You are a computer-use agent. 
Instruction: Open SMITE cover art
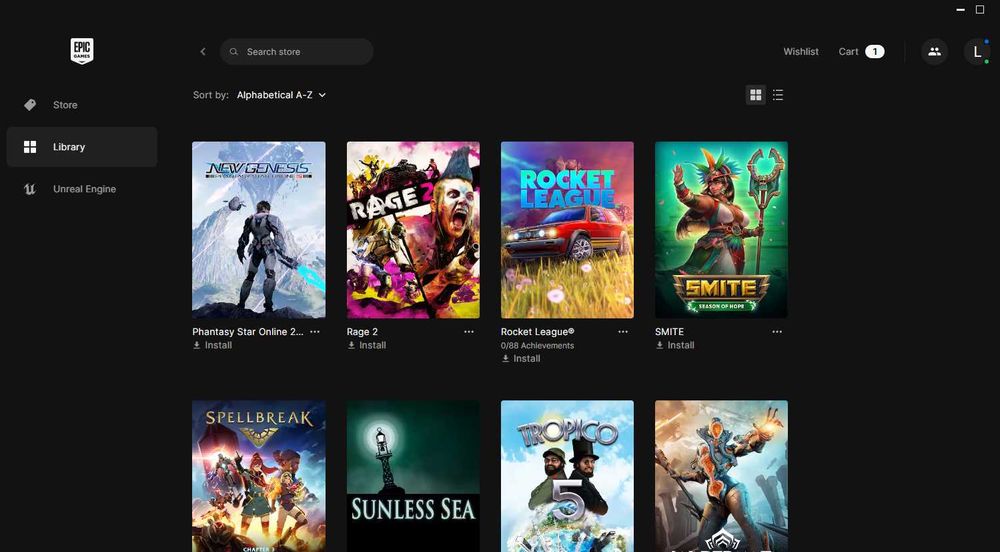[x=721, y=229]
